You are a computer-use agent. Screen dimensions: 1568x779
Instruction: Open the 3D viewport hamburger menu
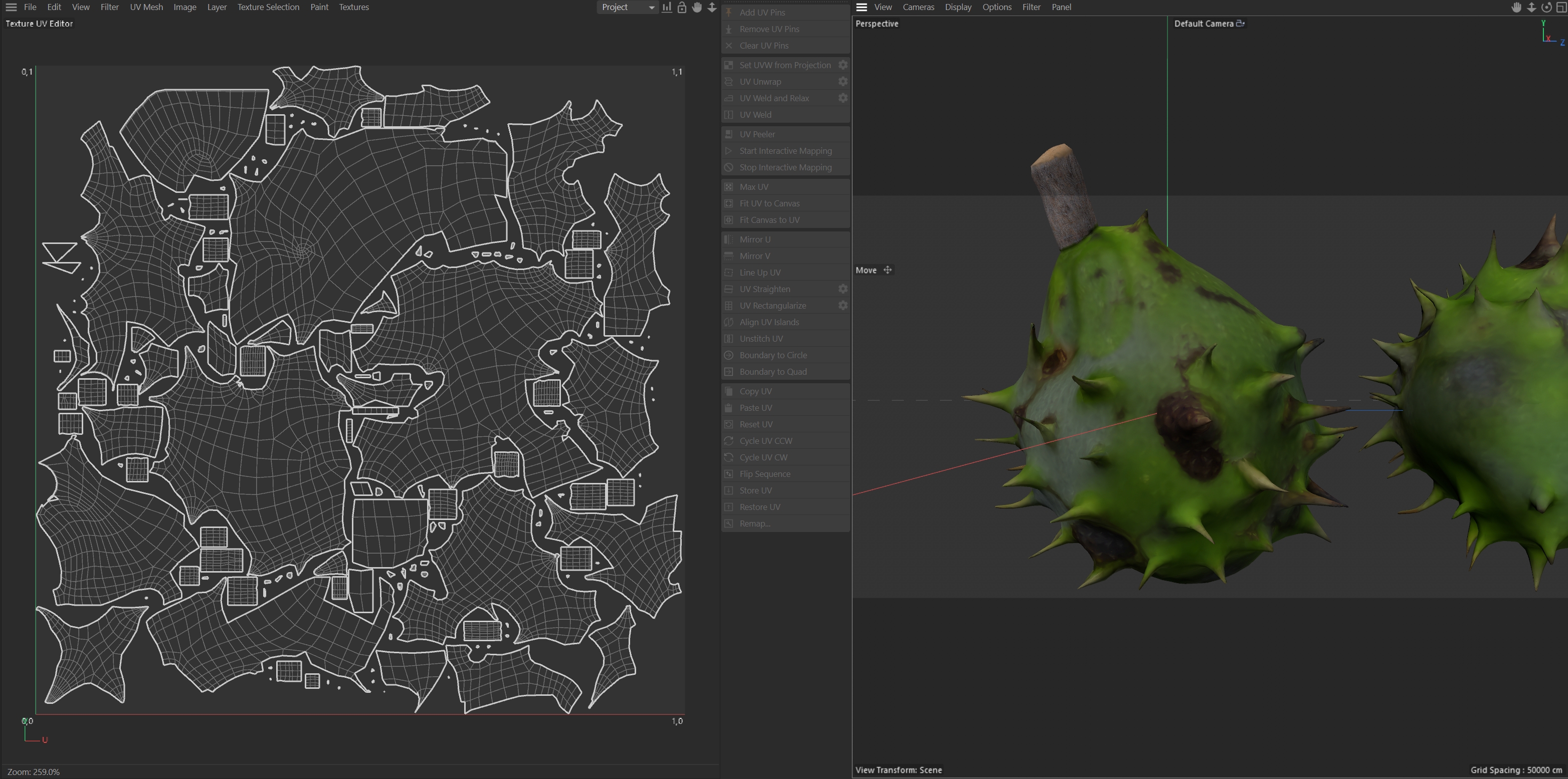pyautogui.click(x=861, y=8)
